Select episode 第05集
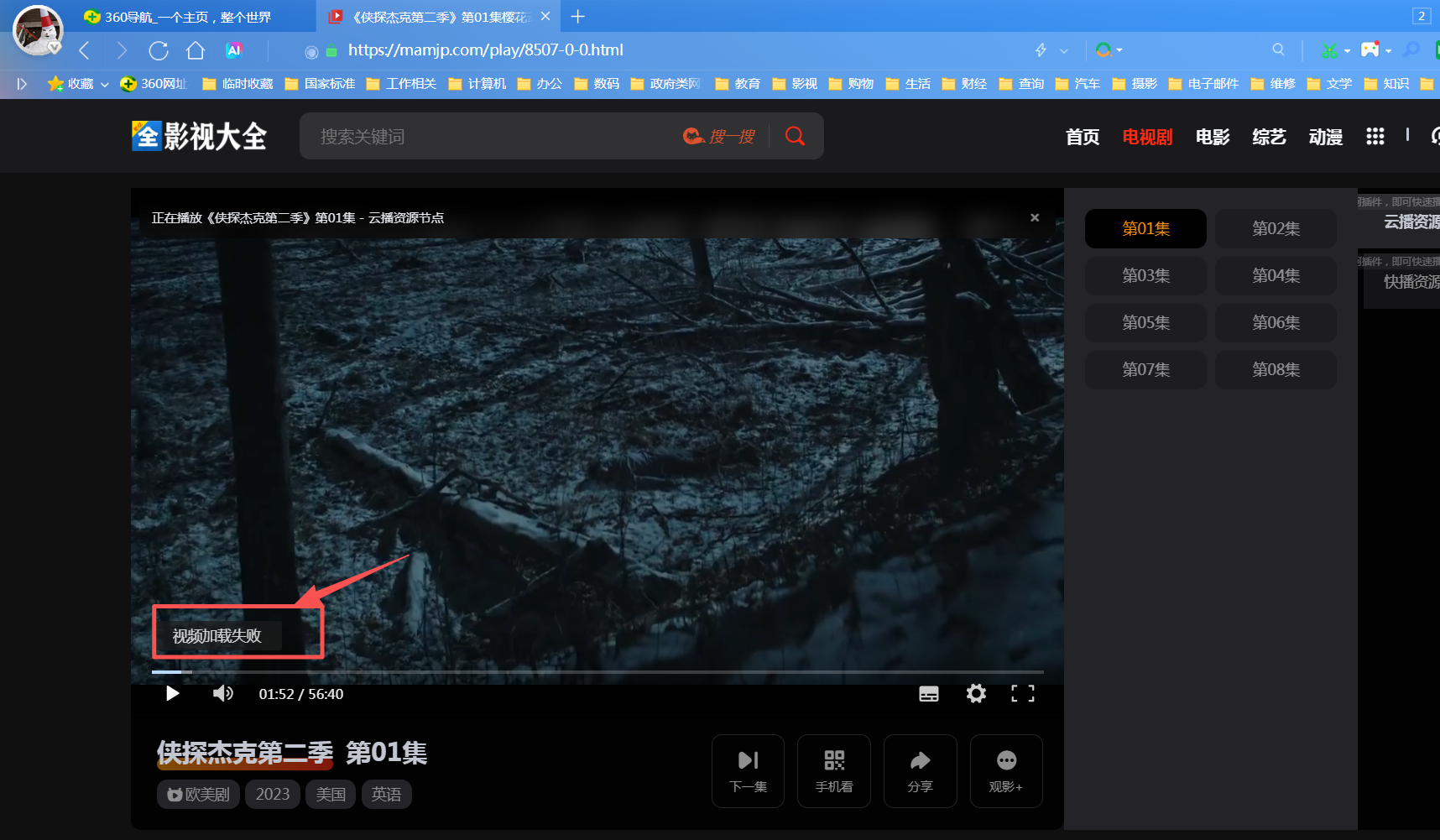 pos(1145,322)
